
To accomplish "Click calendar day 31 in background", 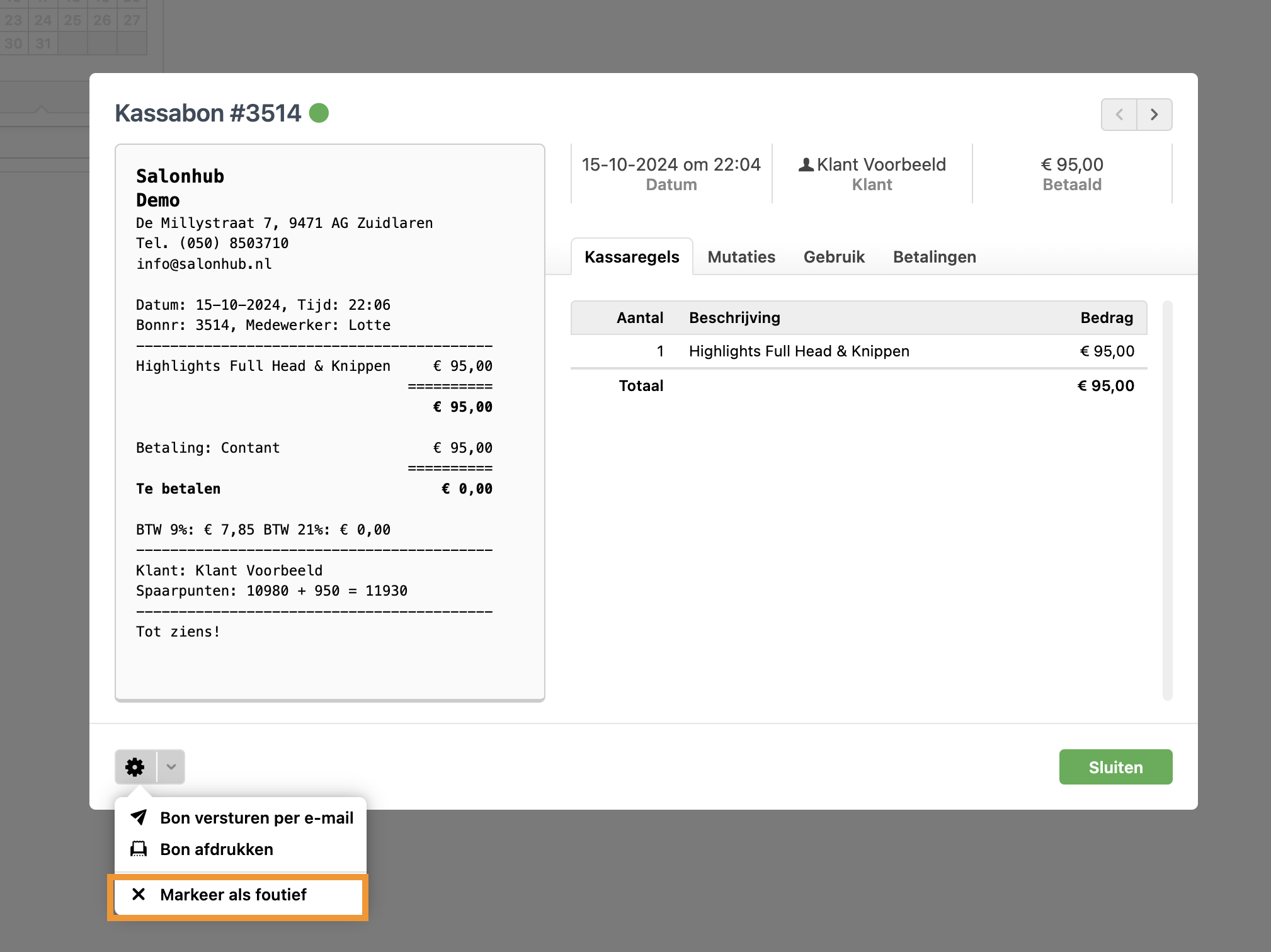I will point(43,43).
